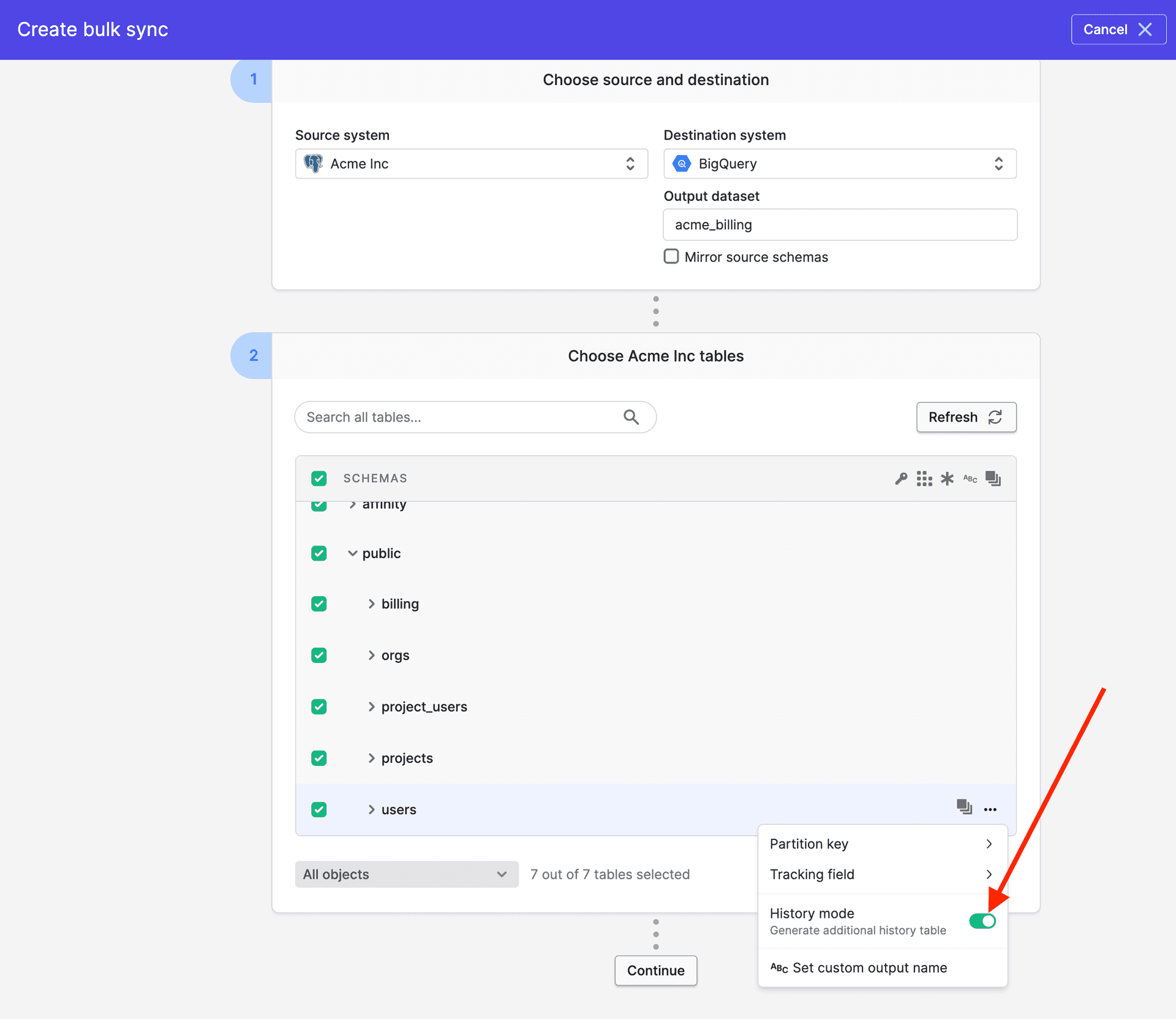Open the All objects filter dropdown

(407, 874)
